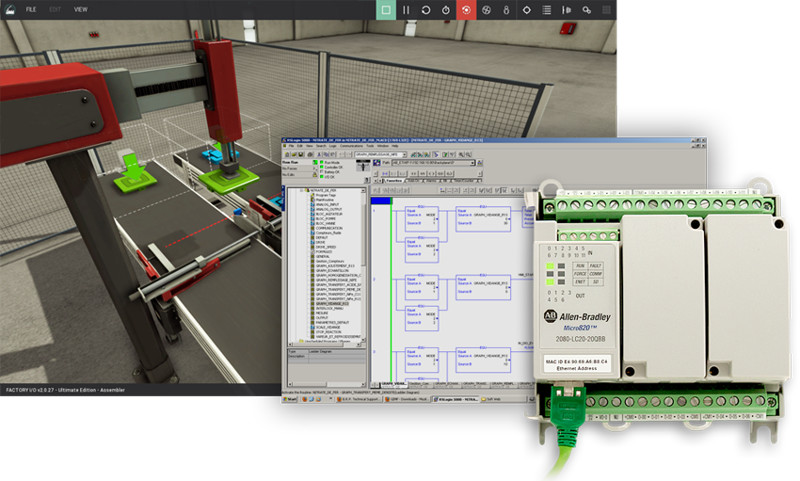This screenshot has height=481, width=800.
Task: Click the controller keyswitch icon
Action: [363, 165]
